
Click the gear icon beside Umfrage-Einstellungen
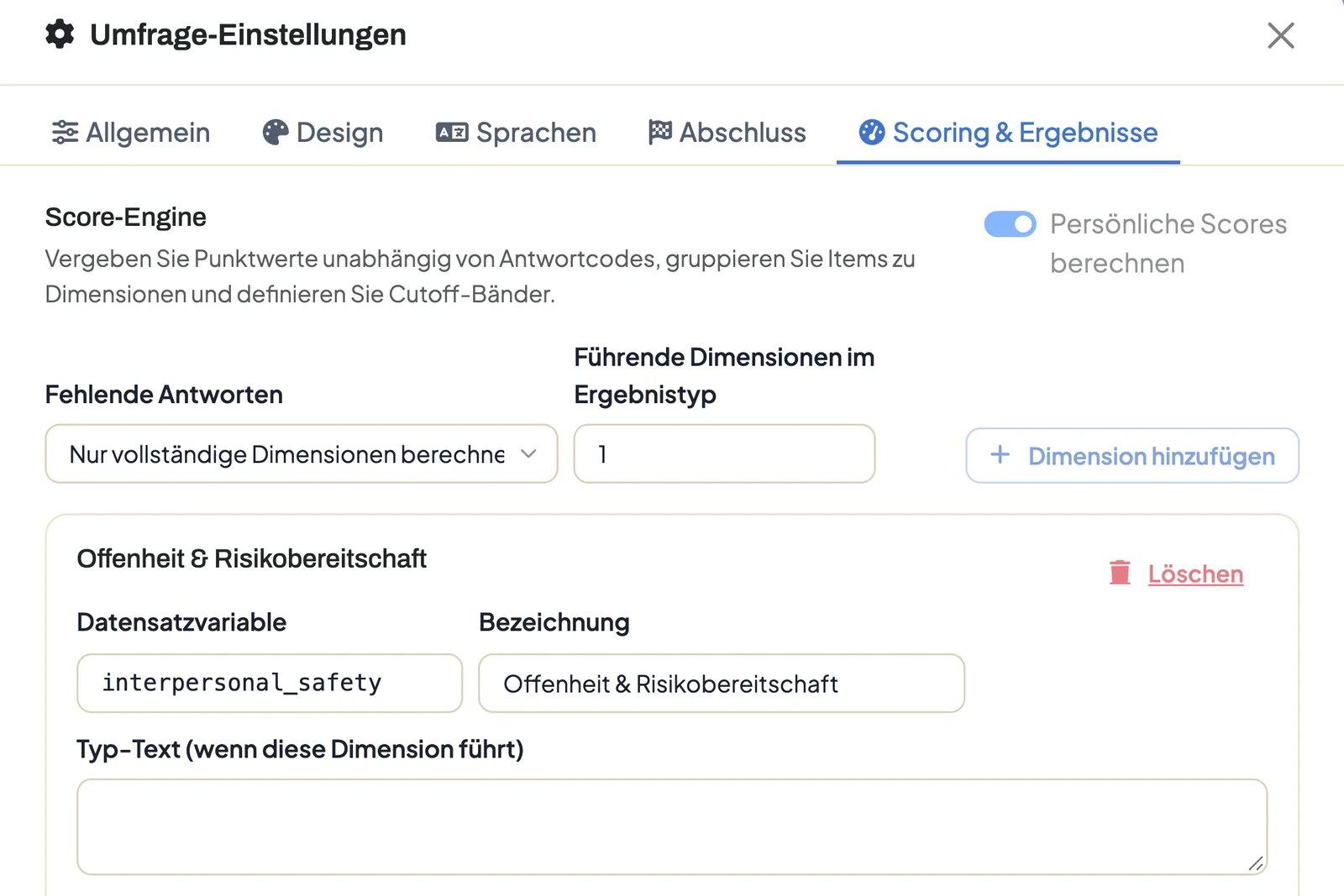point(60,34)
